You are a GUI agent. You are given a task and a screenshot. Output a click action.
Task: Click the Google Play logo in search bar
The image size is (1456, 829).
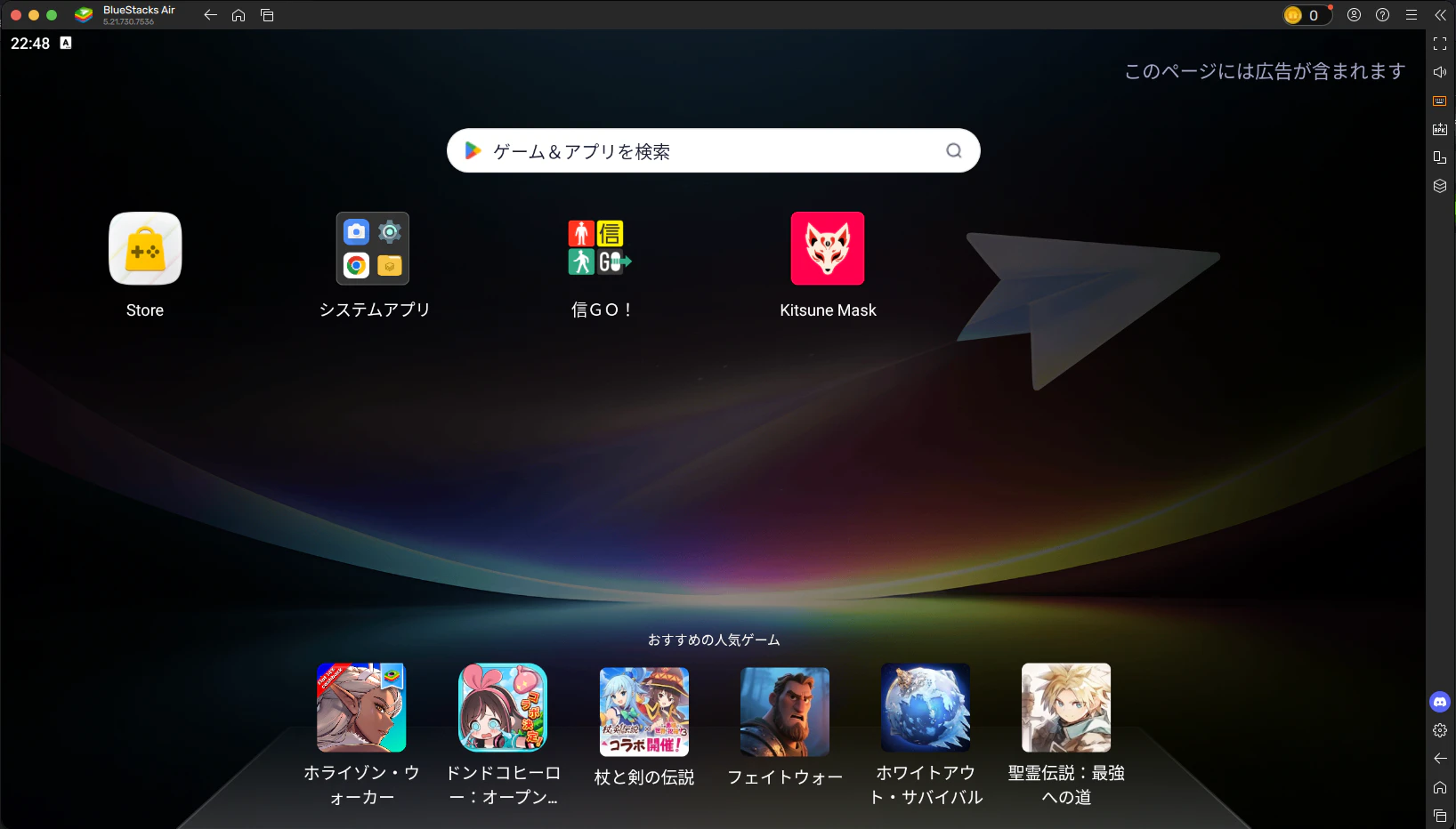(x=473, y=151)
